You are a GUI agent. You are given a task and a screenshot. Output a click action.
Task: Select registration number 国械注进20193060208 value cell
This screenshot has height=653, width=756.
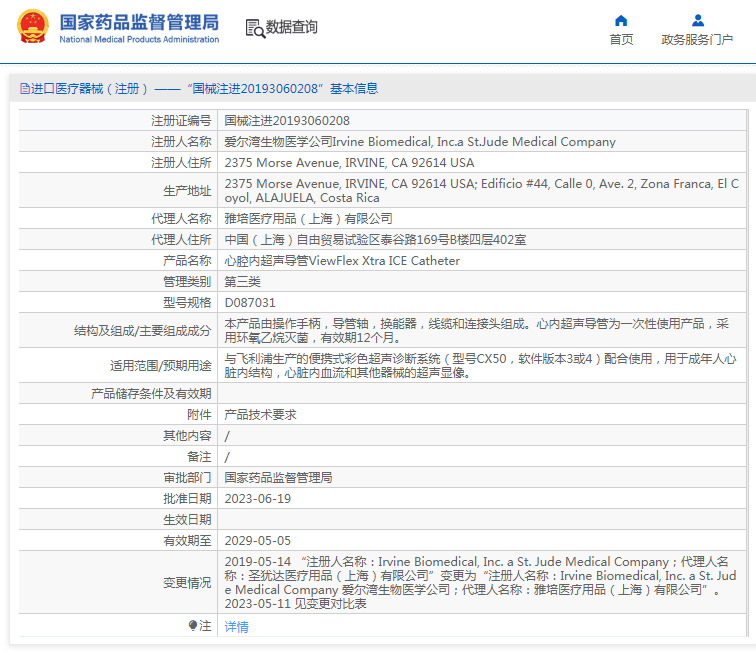482,121
